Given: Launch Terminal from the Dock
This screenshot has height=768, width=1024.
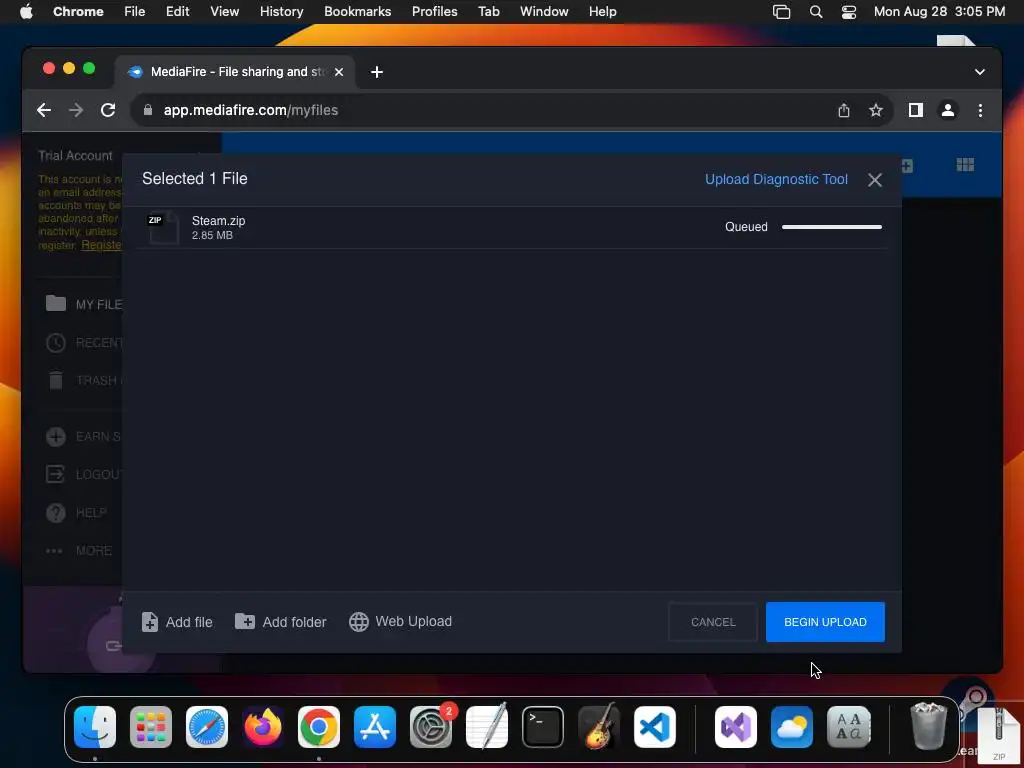Looking at the screenshot, I should point(543,727).
